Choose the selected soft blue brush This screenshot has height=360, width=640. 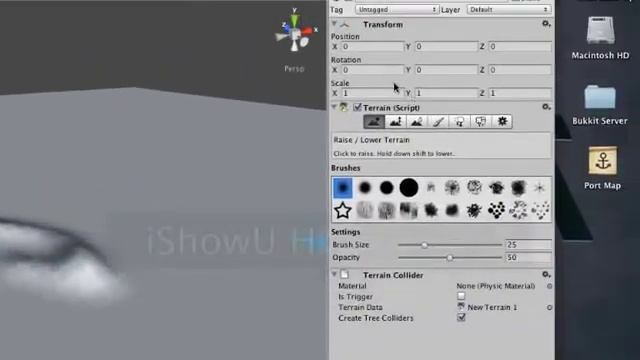click(x=342, y=188)
